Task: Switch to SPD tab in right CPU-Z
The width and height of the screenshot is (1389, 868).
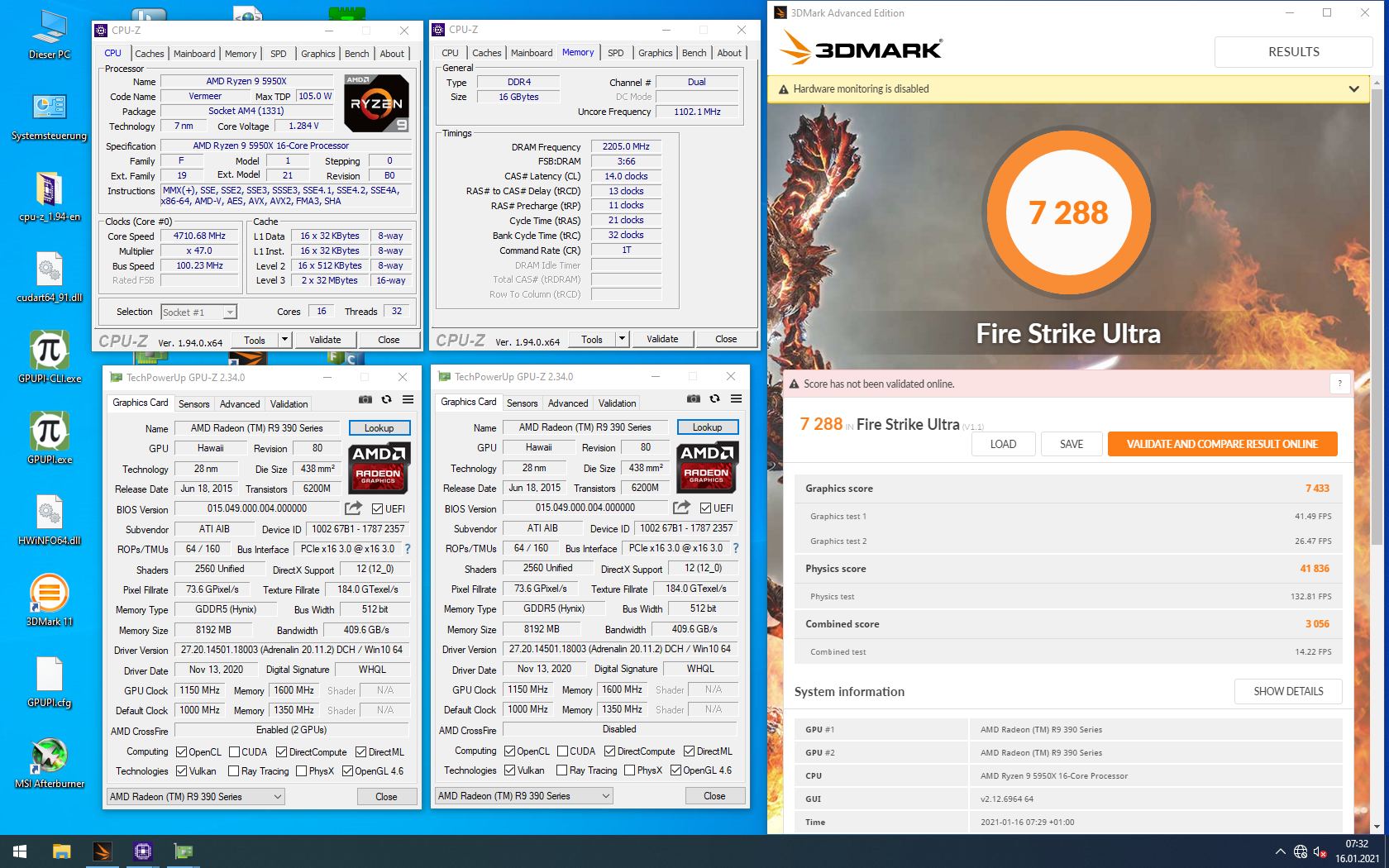Action: point(616,53)
